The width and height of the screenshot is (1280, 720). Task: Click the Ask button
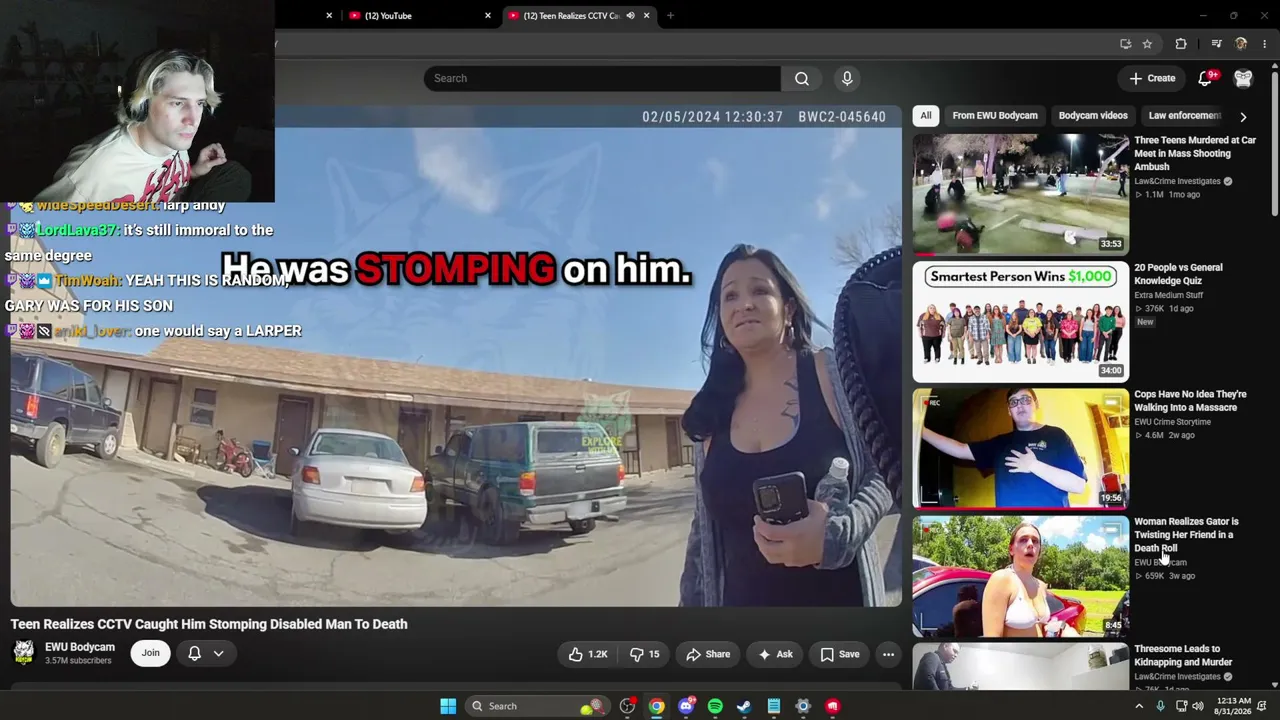pyautogui.click(x=775, y=654)
